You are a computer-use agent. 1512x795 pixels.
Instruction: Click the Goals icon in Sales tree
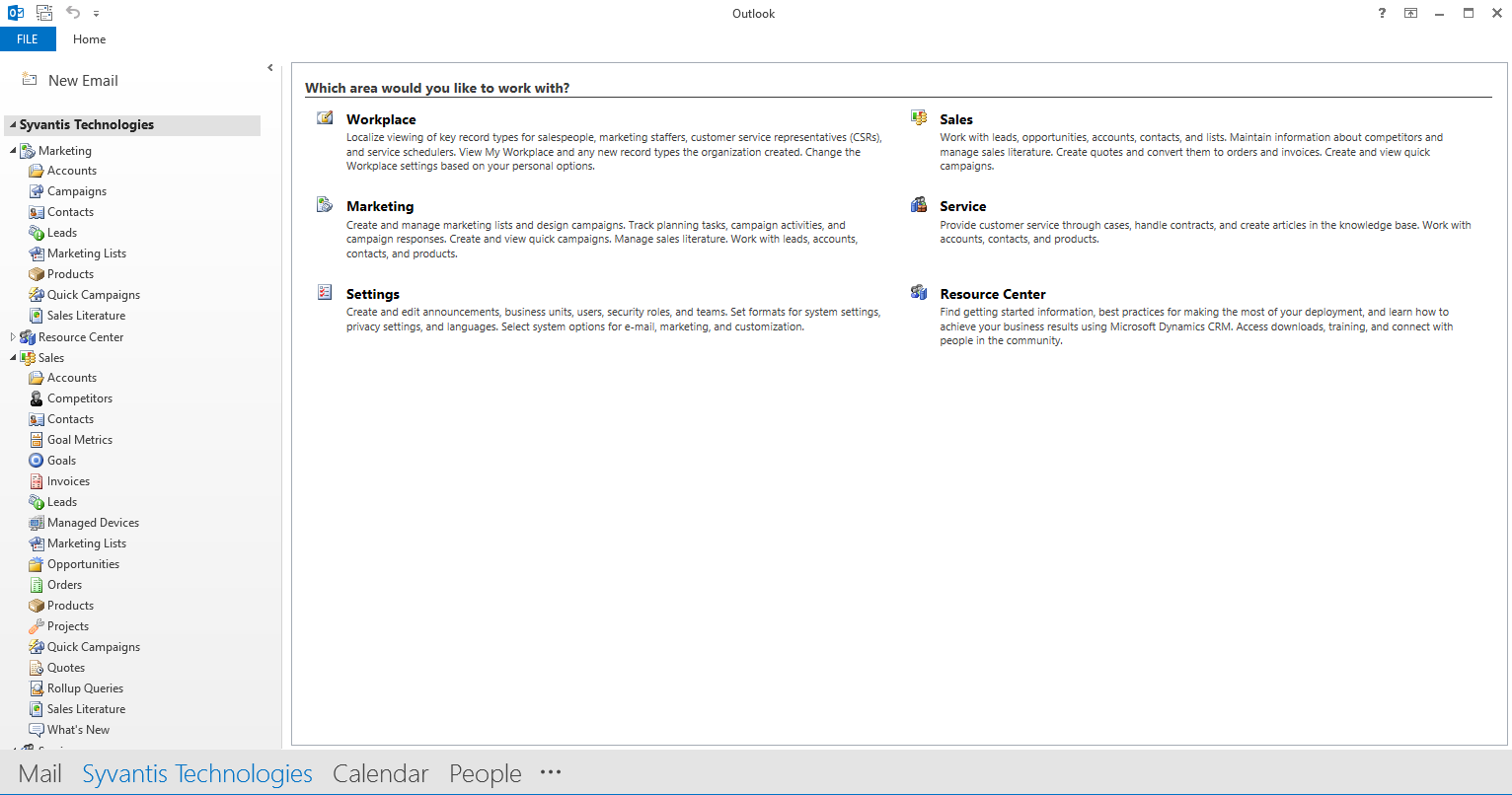click(37, 461)
